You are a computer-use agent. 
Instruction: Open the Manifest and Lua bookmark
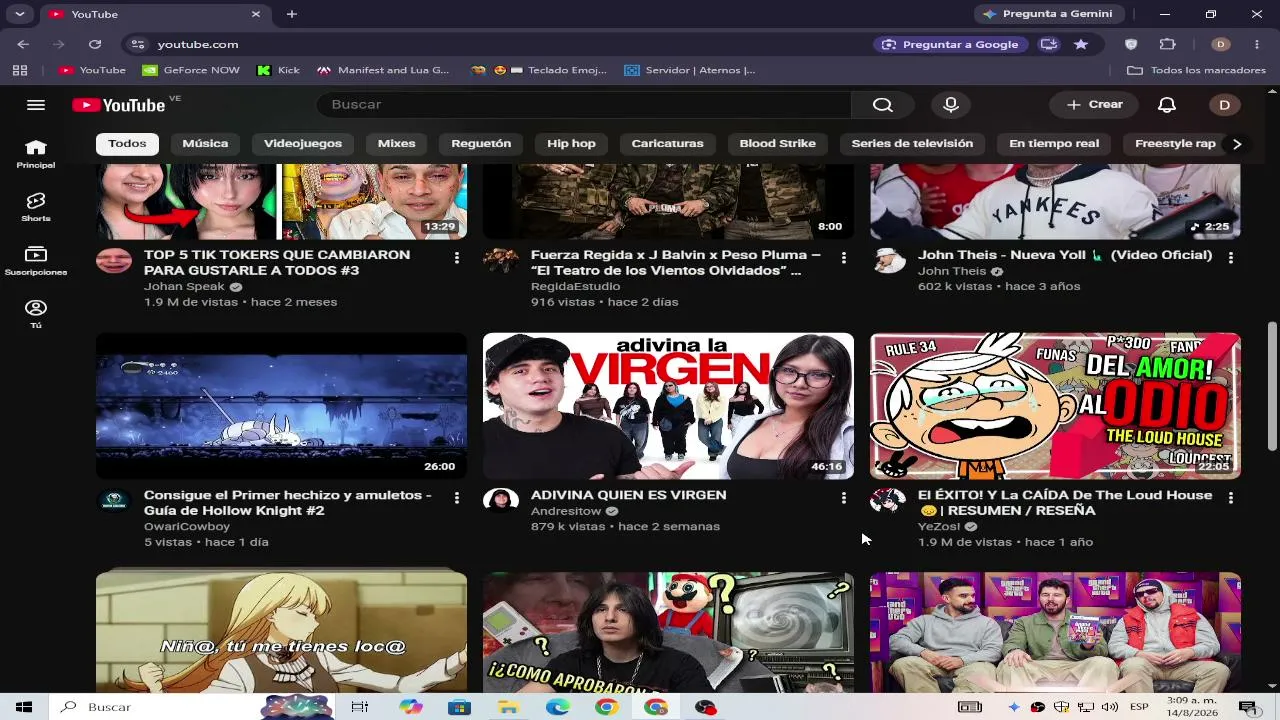click(383, 70)
